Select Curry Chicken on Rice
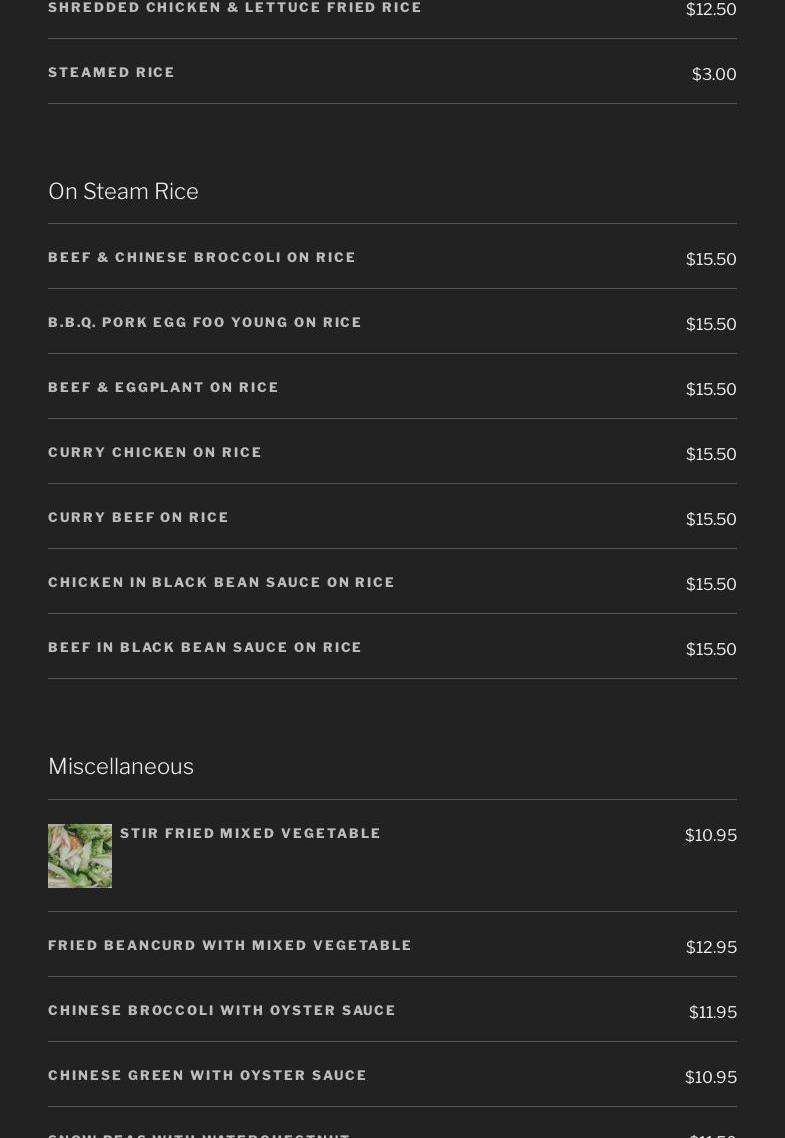The width and height of the screenshot is (785, 1138). tap(155, 453)
